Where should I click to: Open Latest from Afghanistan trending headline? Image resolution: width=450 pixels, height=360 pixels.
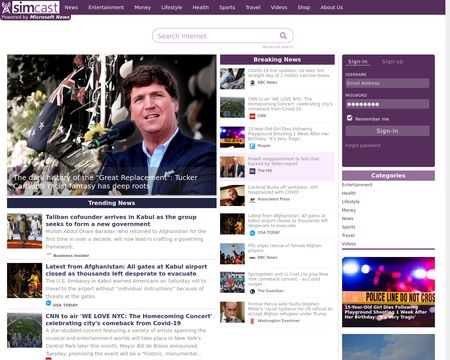(x=126, y=270)
